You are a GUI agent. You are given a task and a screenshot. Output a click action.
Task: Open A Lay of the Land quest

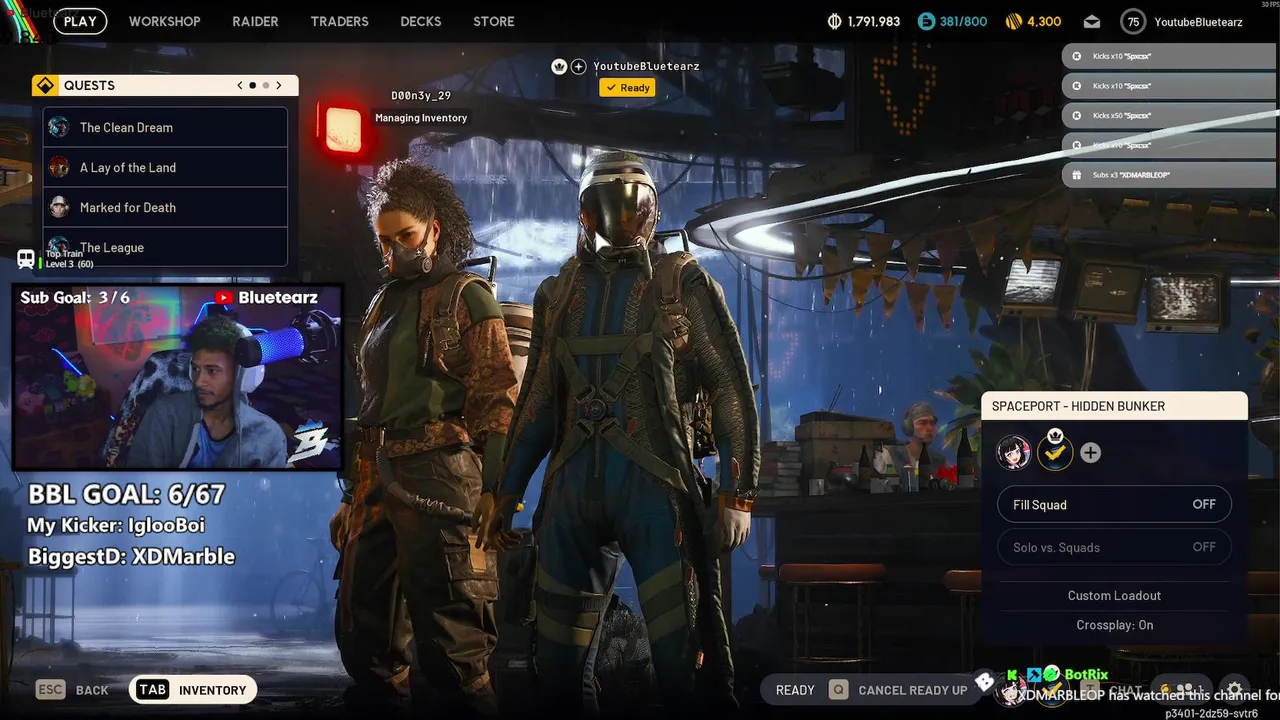[165, 167]
